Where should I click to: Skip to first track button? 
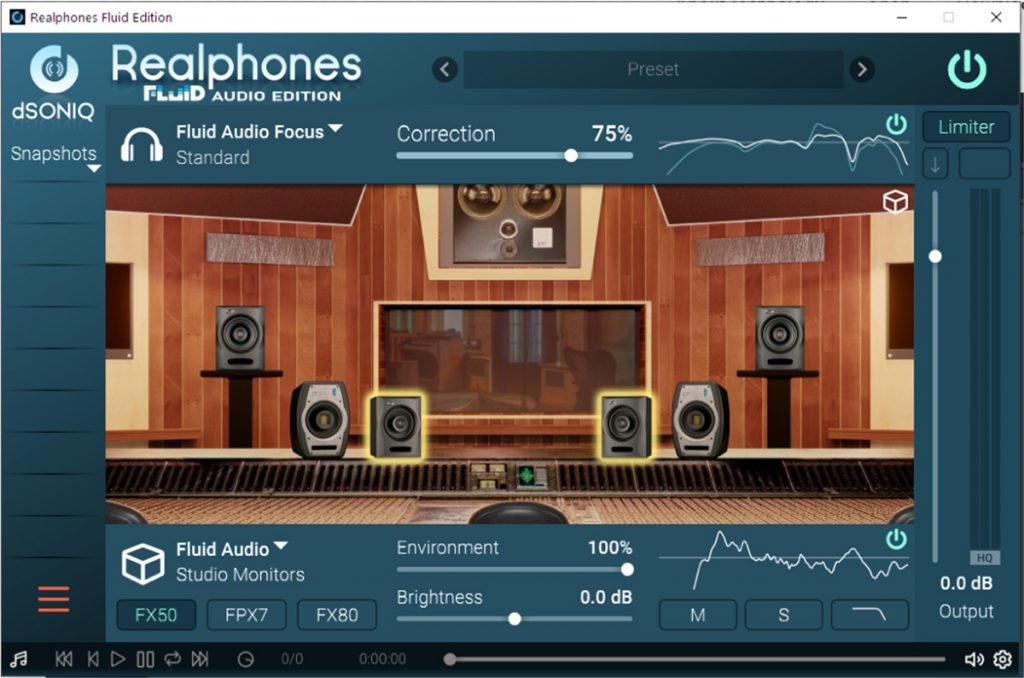click(x=64, y=659)
